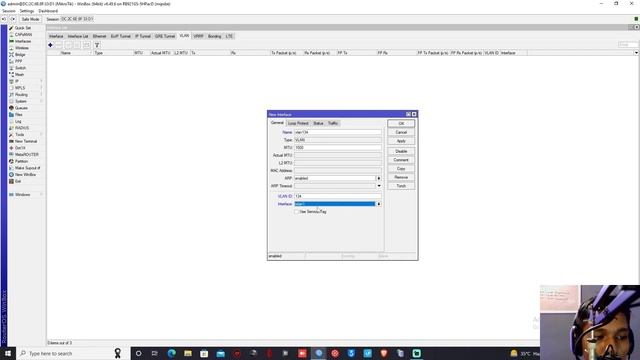Click OK in New Interface dialog
The width and height of the screenshot is (640, 360).
401,124
